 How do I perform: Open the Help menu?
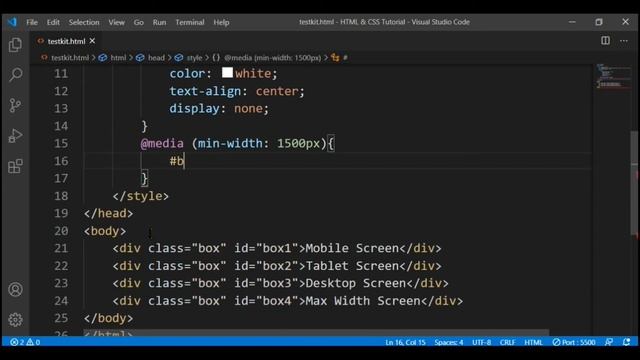[221, 22]
